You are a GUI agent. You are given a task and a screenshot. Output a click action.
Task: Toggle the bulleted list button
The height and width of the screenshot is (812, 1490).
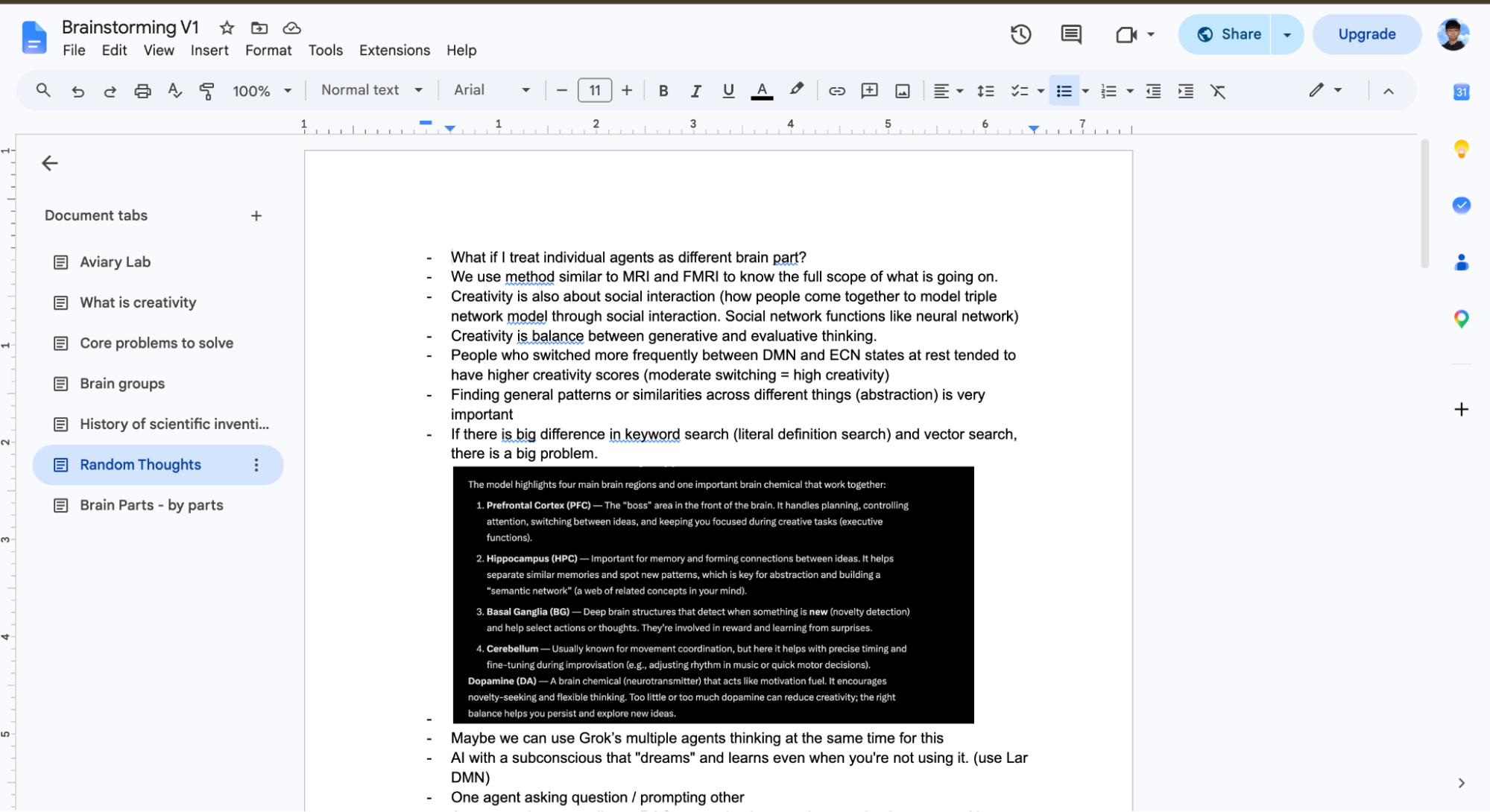pos(1064,91)
